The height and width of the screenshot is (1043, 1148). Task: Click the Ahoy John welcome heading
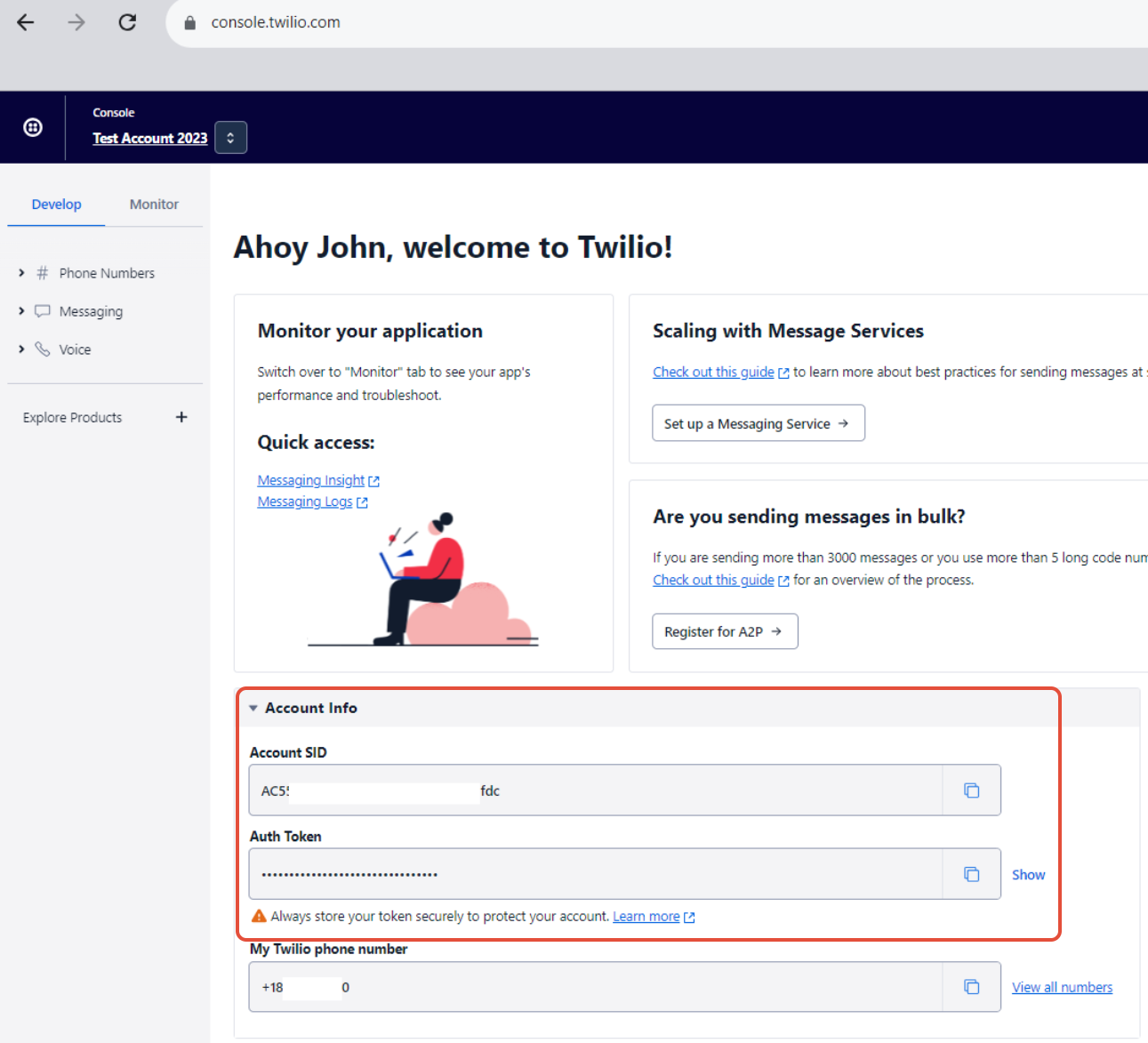[x=453, y=247]
